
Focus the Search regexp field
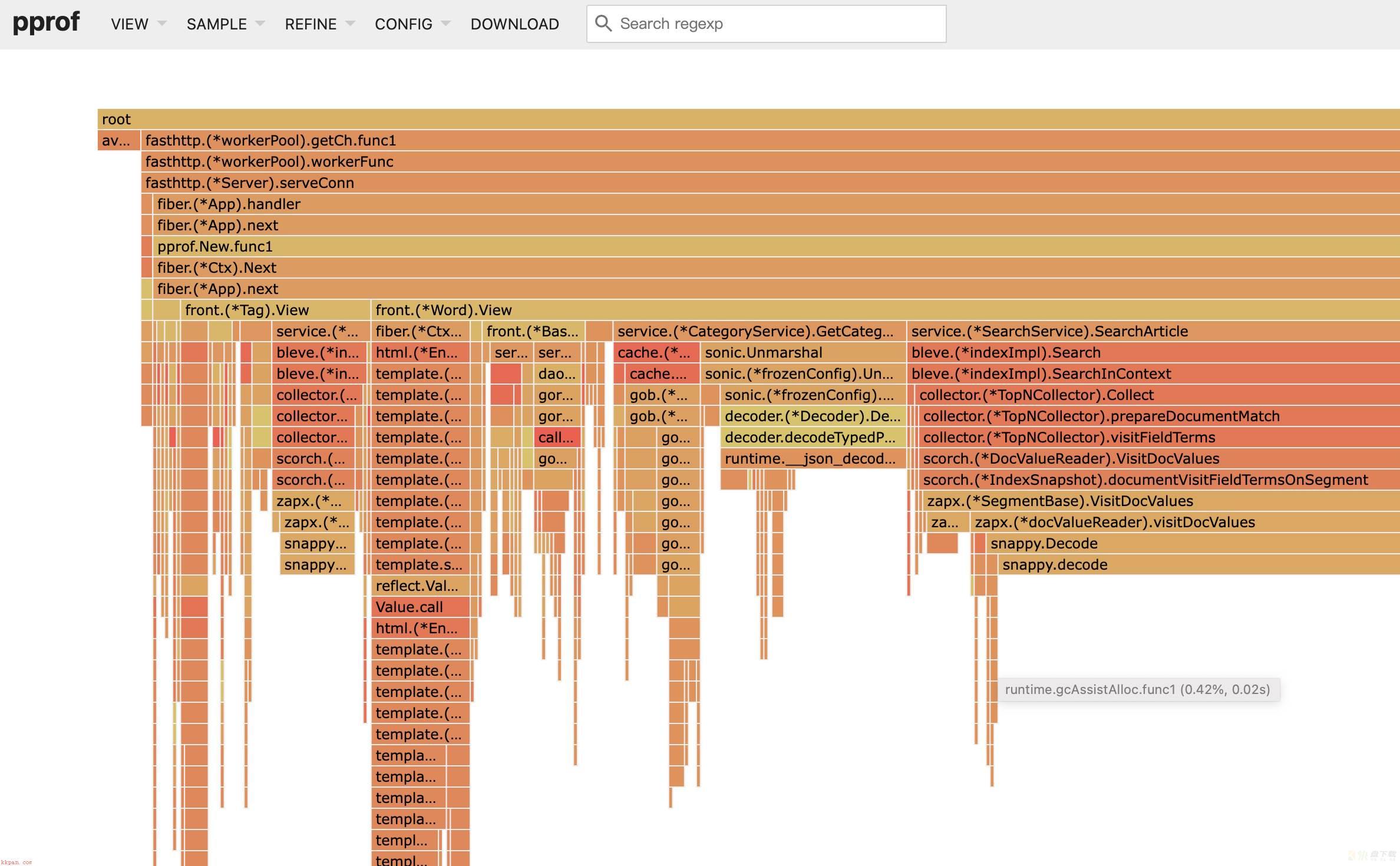click(766, 24)
